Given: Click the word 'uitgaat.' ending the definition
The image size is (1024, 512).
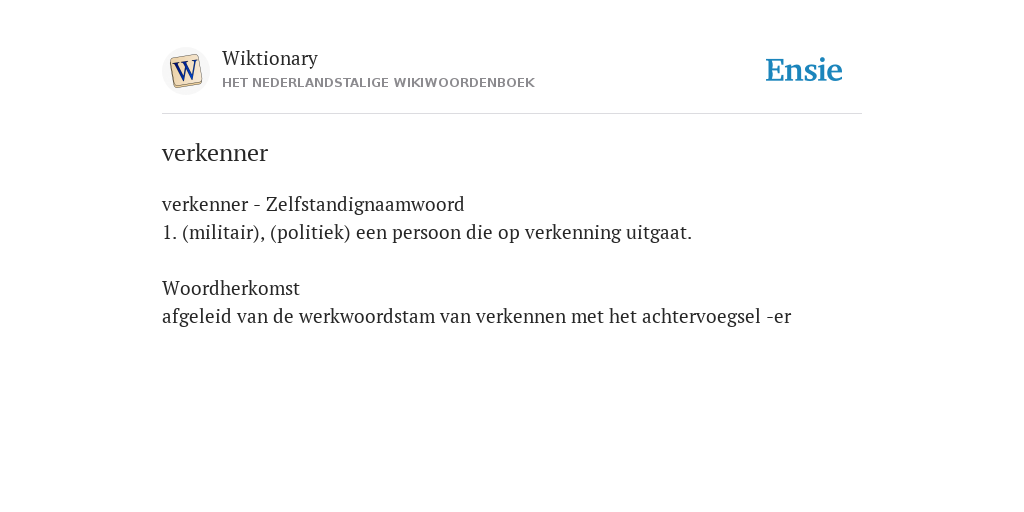Looking at the screenshot, I should [659, 232].
